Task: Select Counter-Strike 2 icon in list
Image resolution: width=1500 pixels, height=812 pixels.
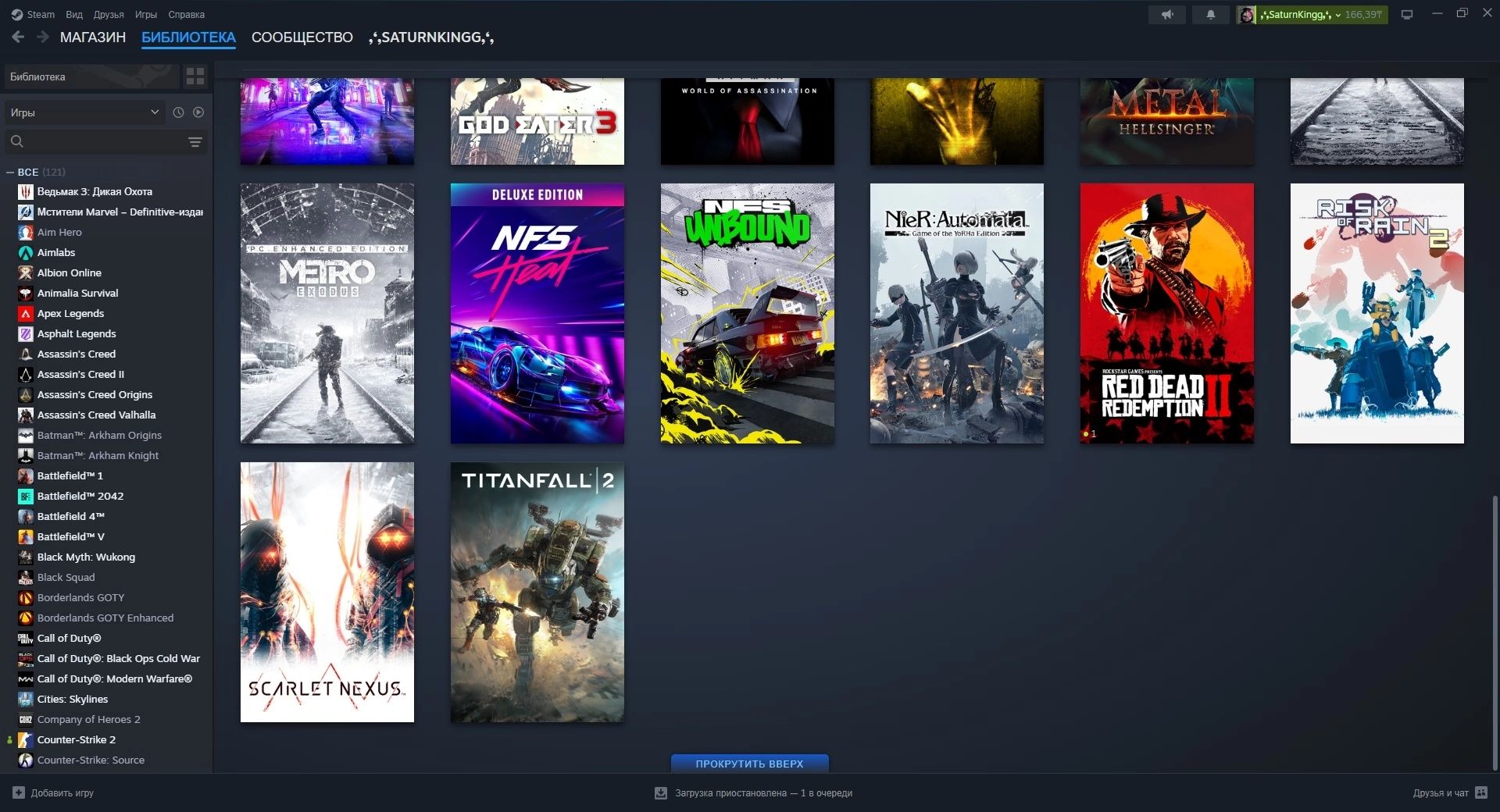Action: (26, 739)
